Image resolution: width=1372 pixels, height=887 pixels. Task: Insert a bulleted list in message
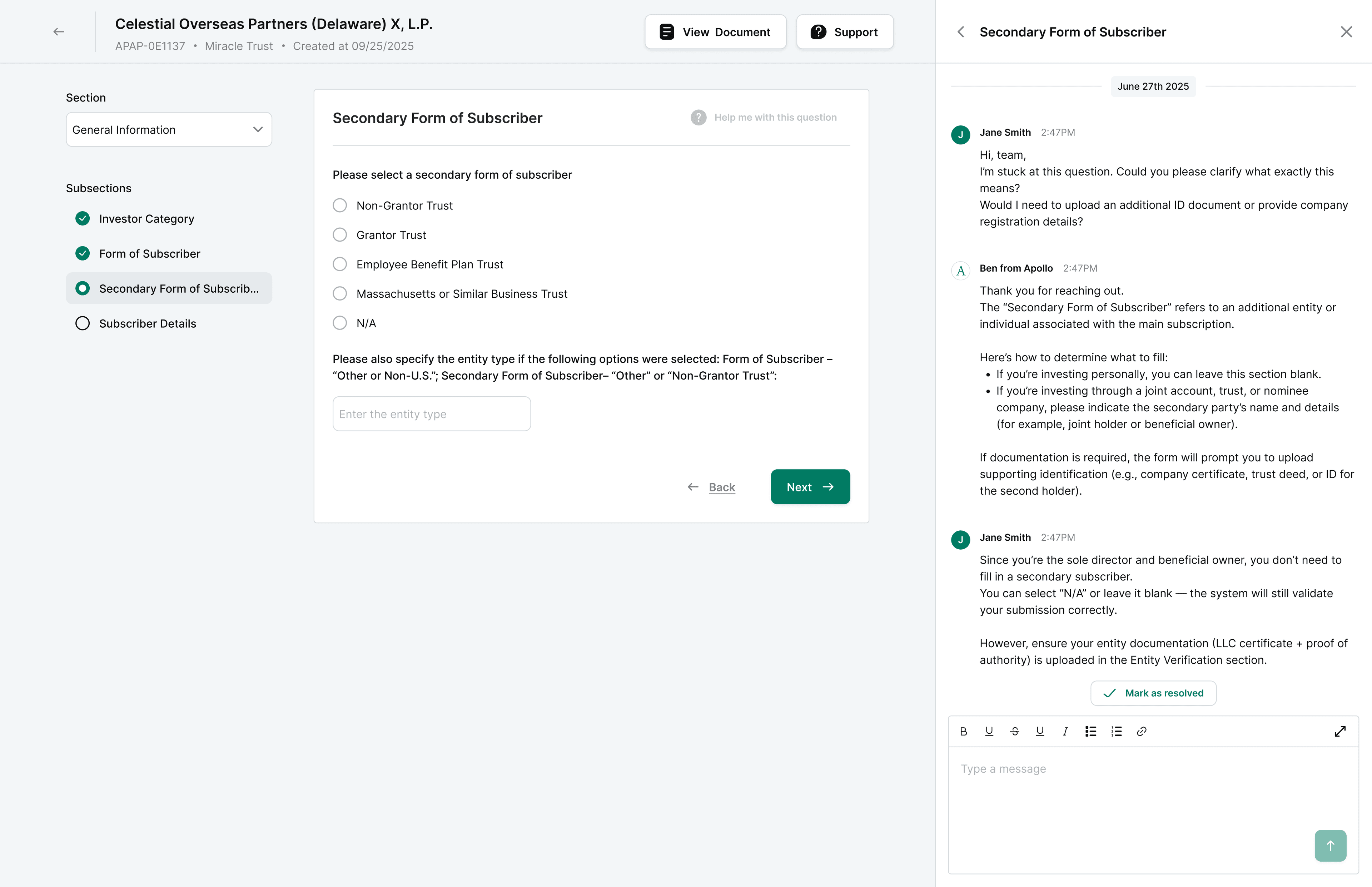coord(1090,732)
